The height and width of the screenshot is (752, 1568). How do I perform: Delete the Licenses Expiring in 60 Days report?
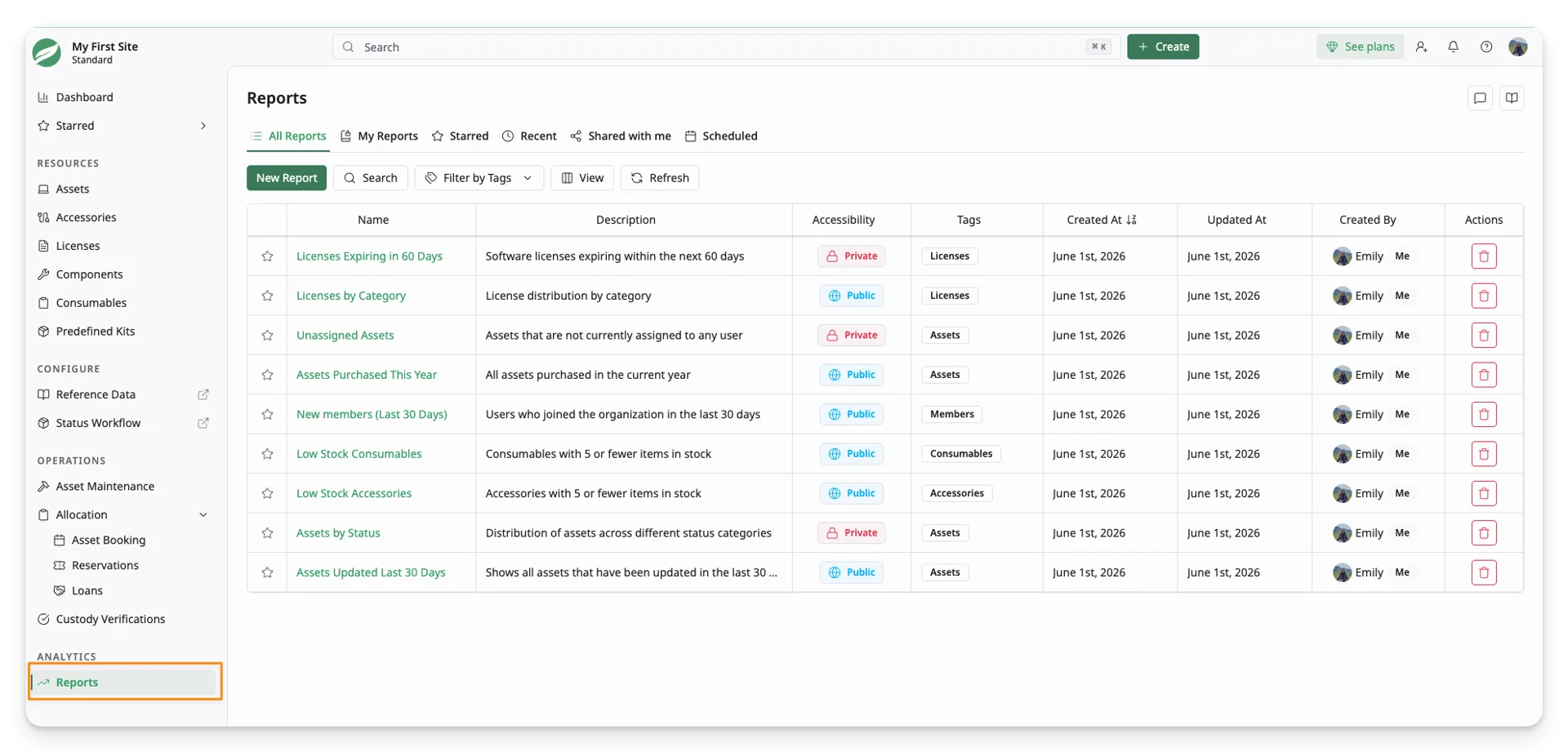click(1484, 256)
